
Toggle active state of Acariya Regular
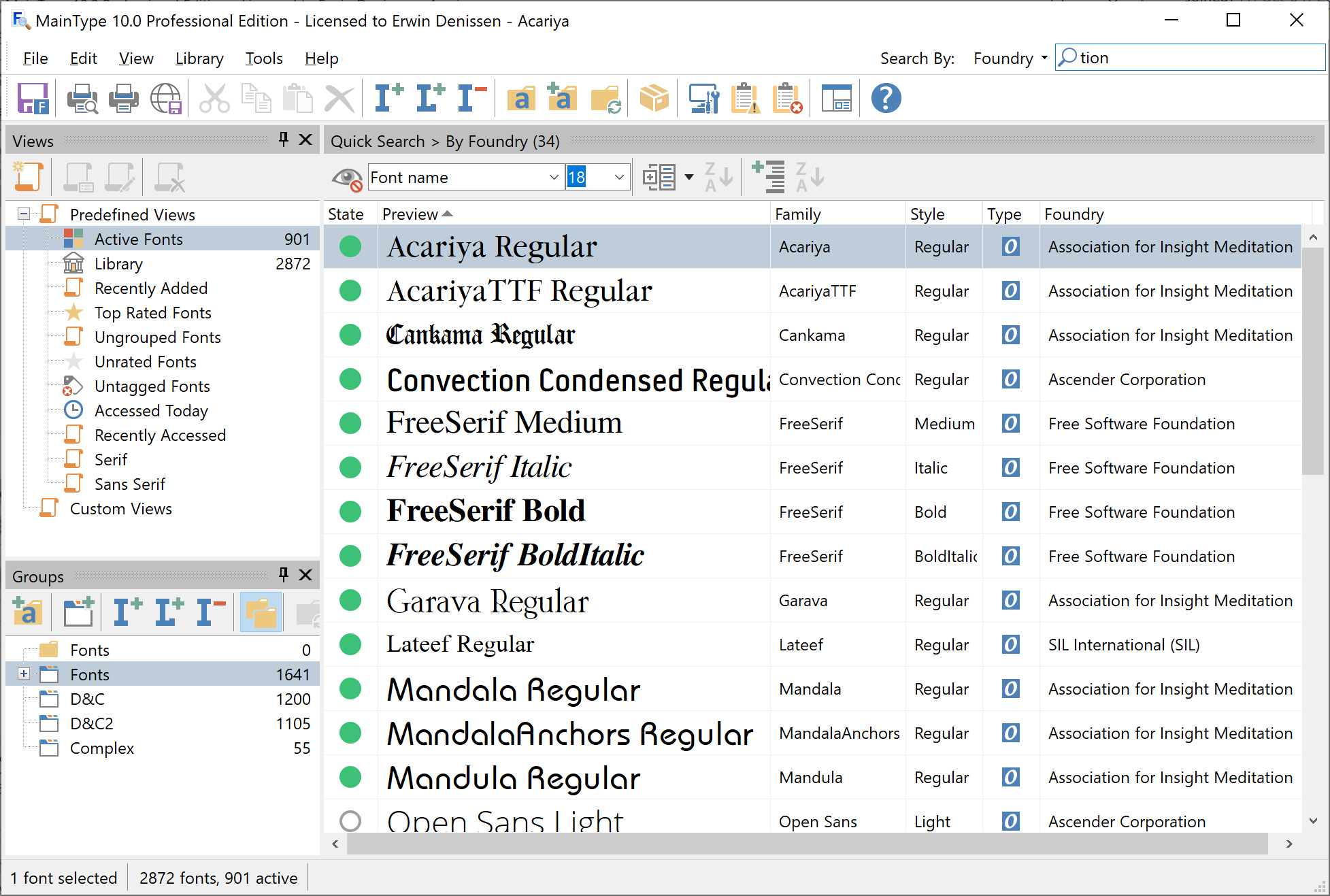tap(350, 246)
